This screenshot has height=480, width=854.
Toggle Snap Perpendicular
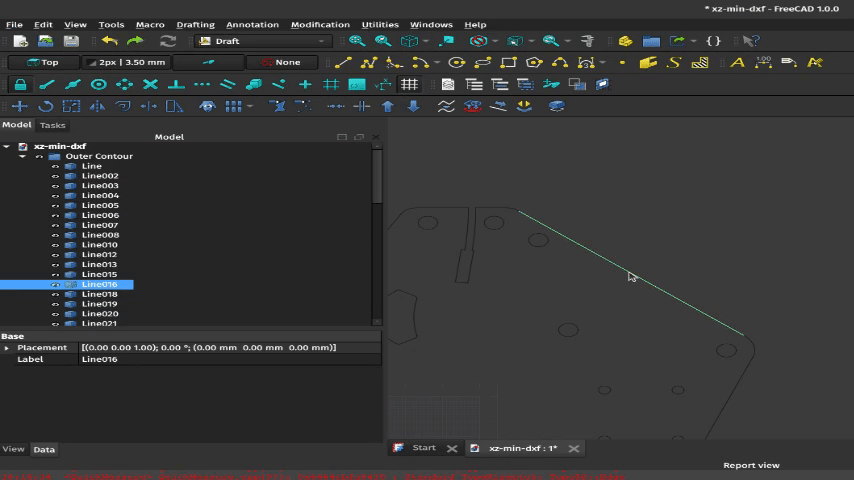pos(176,84)
